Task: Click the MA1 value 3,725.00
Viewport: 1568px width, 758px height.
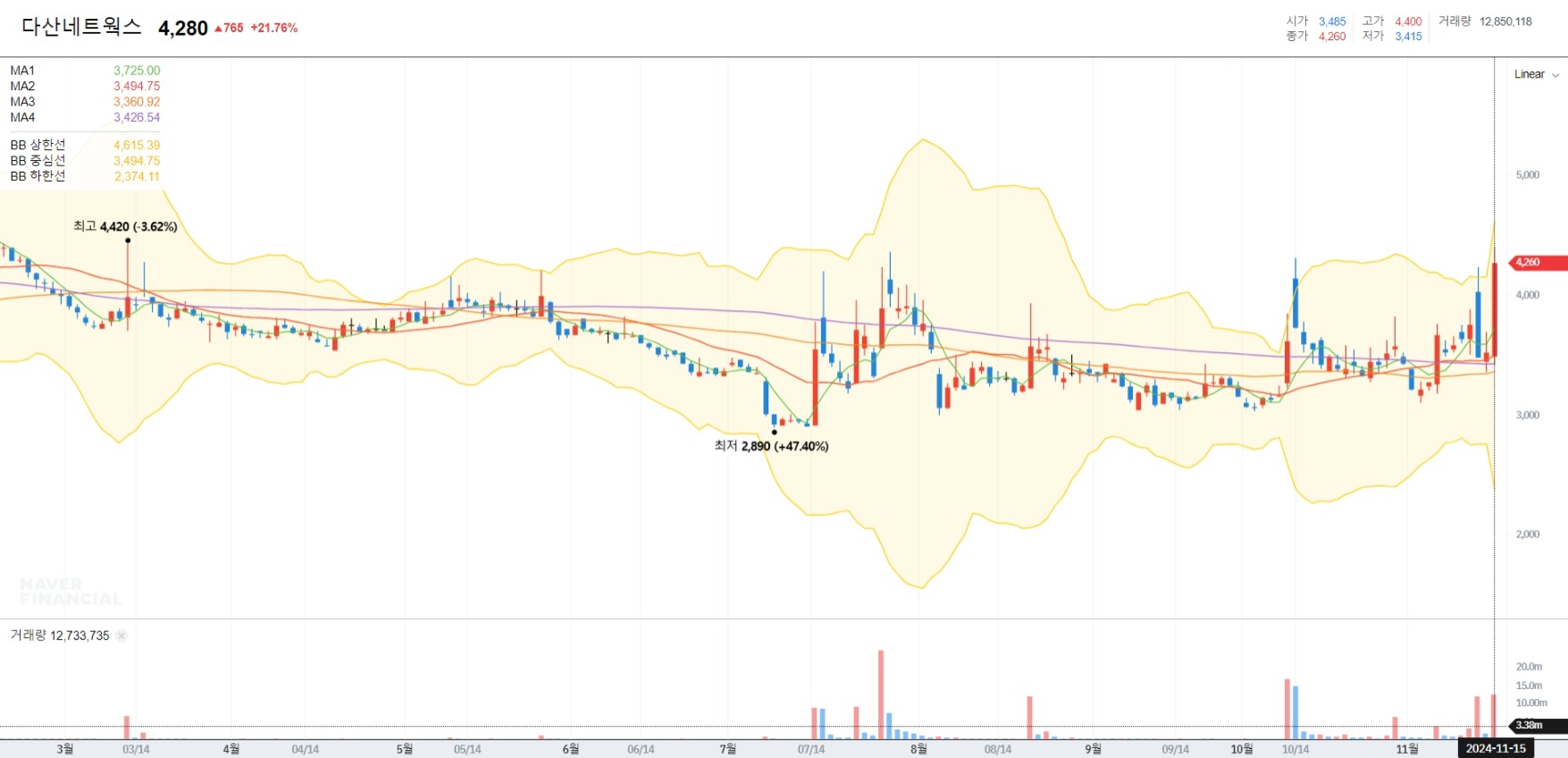Action: coord(137,71)
